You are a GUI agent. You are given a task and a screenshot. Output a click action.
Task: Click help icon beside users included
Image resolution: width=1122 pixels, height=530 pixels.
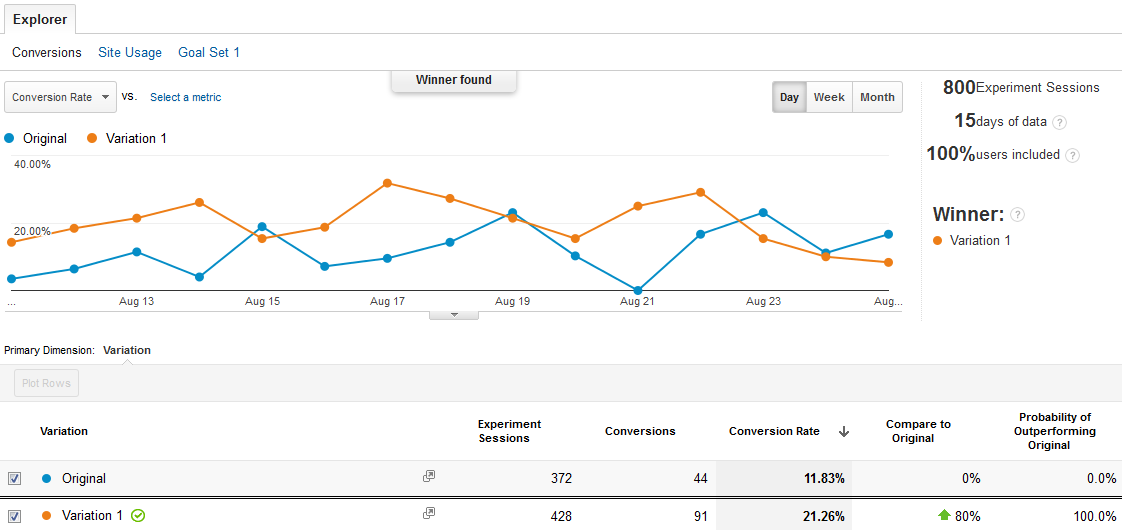point(1072,155)
